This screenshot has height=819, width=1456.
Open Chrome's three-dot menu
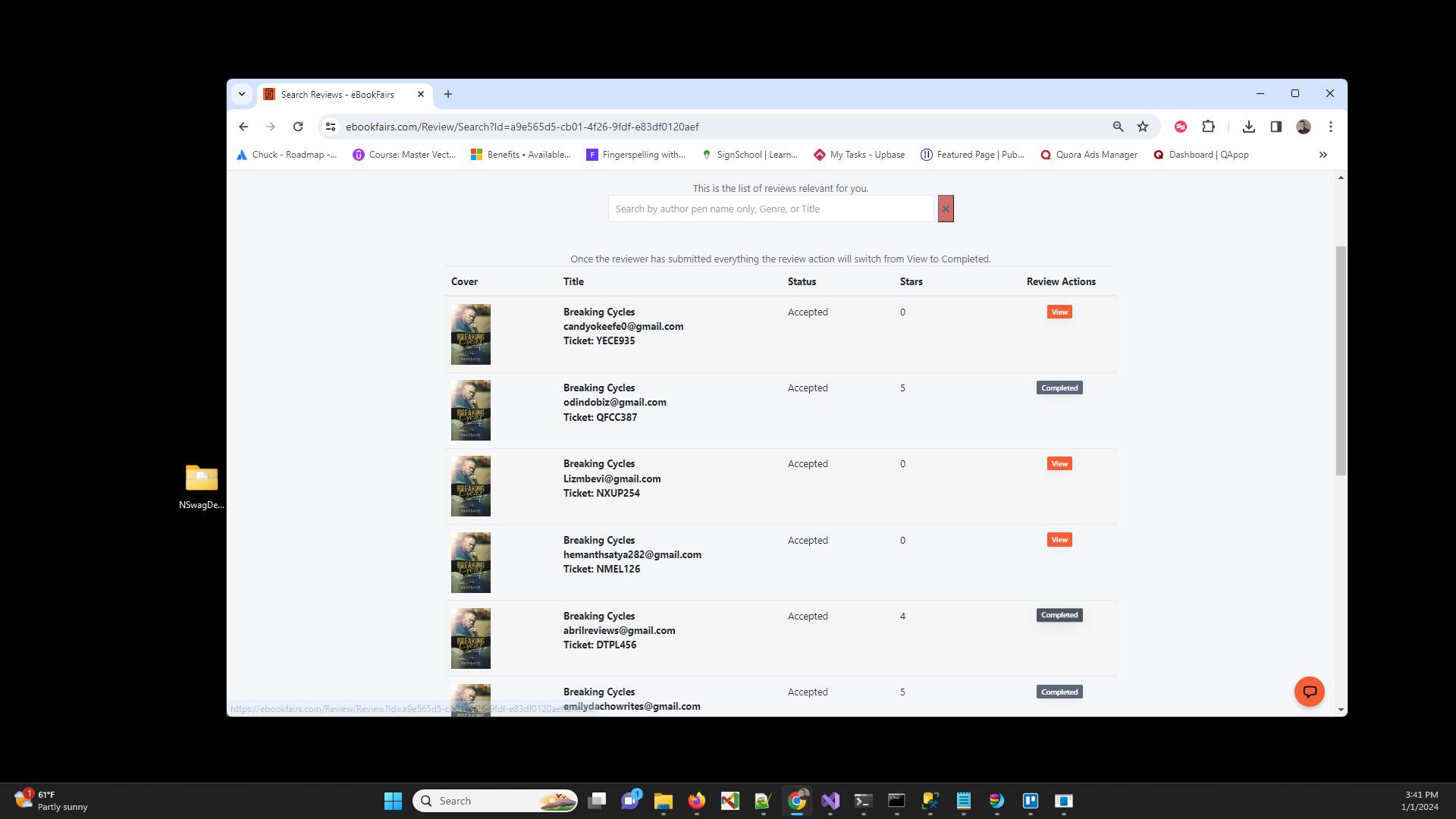pyautogui.click(x=1331, y=127)
